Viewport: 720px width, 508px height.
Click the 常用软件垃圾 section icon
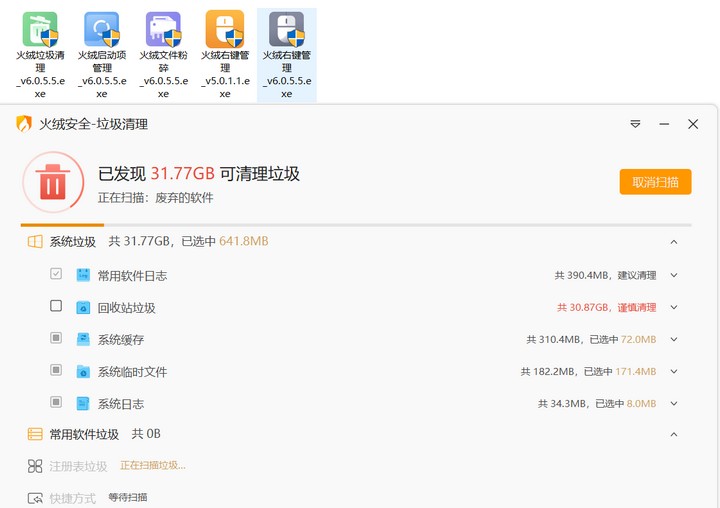click(x=35, y=434)
